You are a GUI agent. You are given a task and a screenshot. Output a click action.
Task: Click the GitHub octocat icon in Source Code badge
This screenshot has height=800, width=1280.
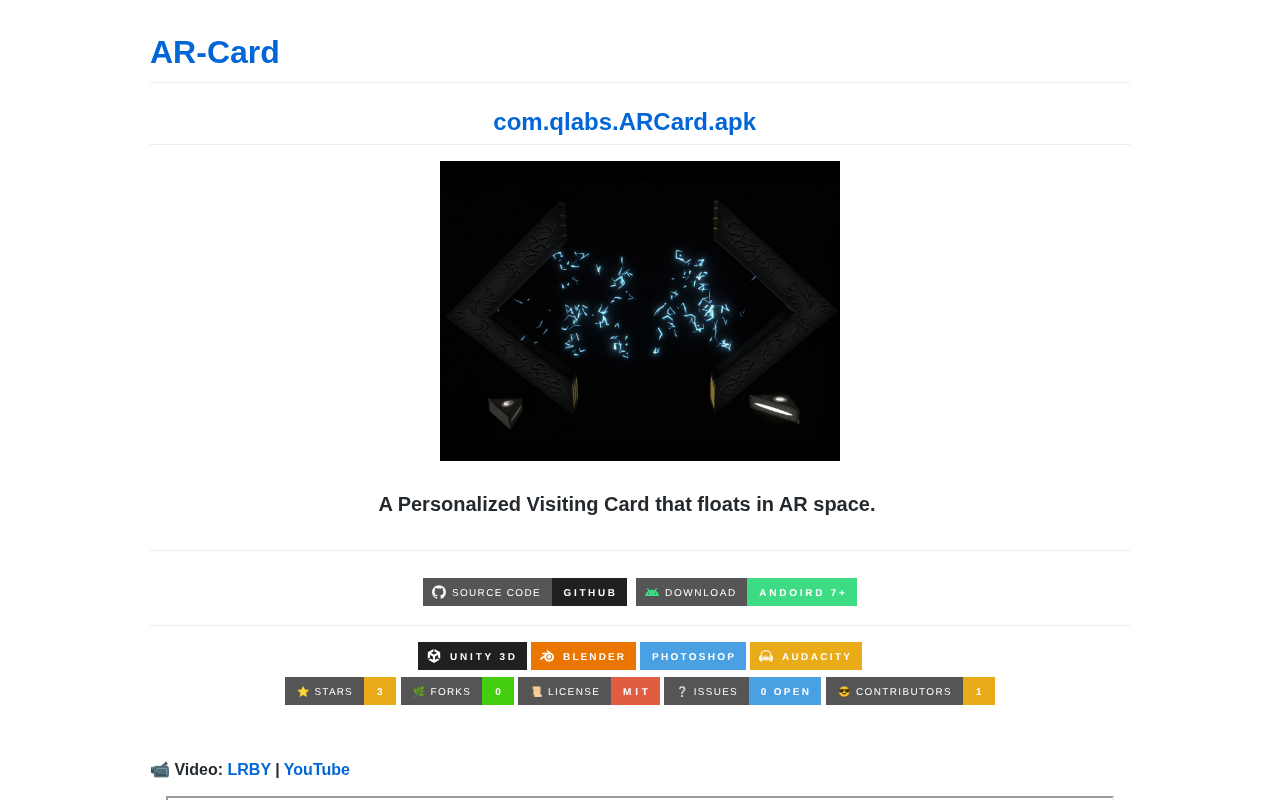pos(439,592)
